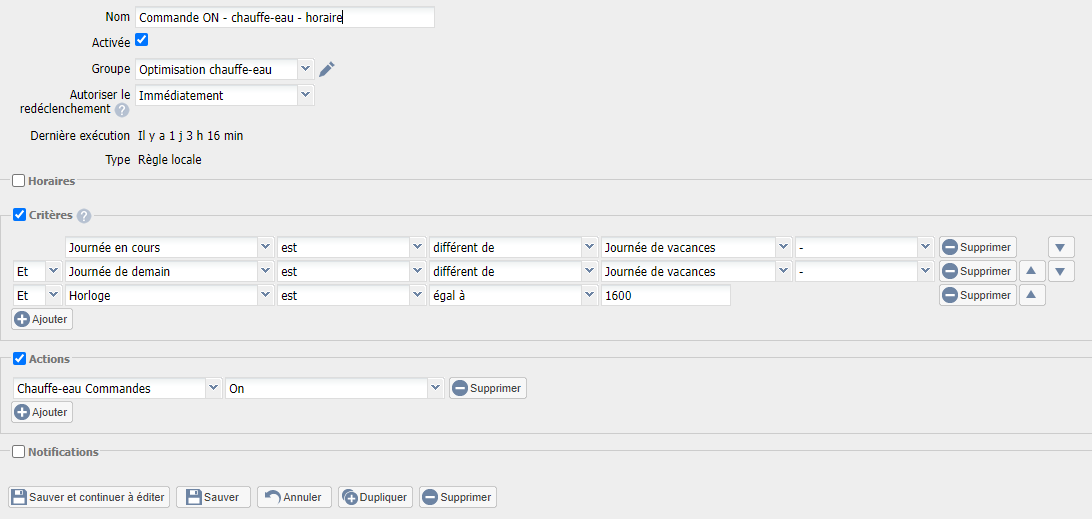Click the help icon next to Critères

(x=84, y=216)
